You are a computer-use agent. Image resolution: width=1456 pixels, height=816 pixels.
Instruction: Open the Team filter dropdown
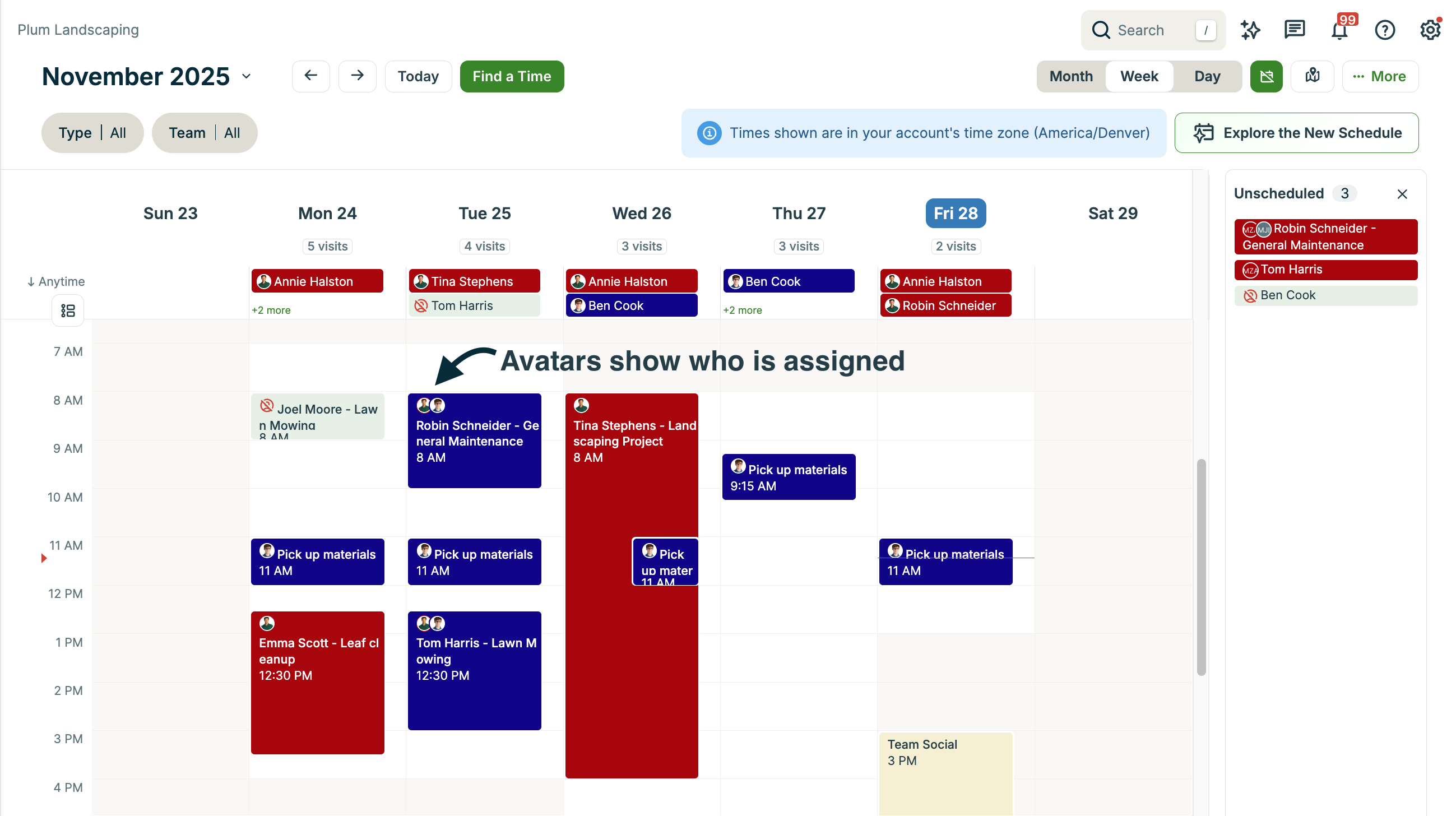click(x=204, y=132)
